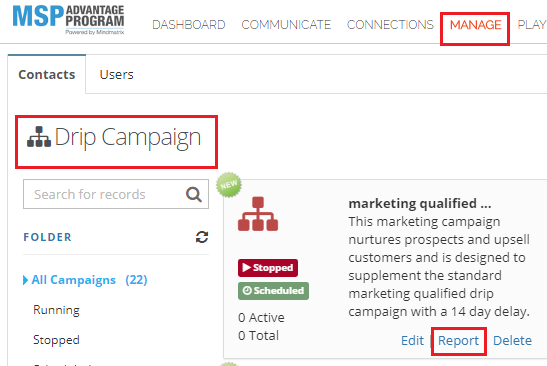
Task: Click the red Stopped status badge
Action: coord(268,268)
